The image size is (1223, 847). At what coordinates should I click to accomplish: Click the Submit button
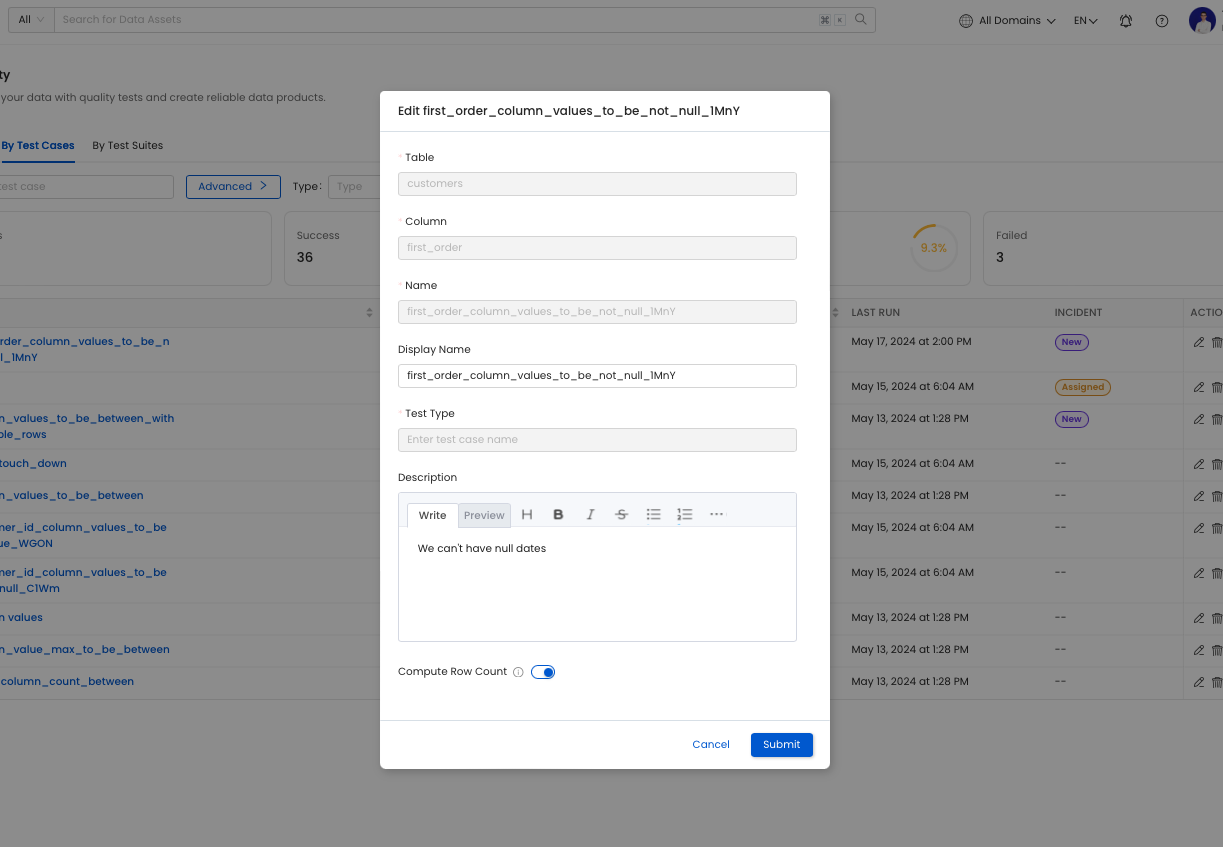pos(781,744)
